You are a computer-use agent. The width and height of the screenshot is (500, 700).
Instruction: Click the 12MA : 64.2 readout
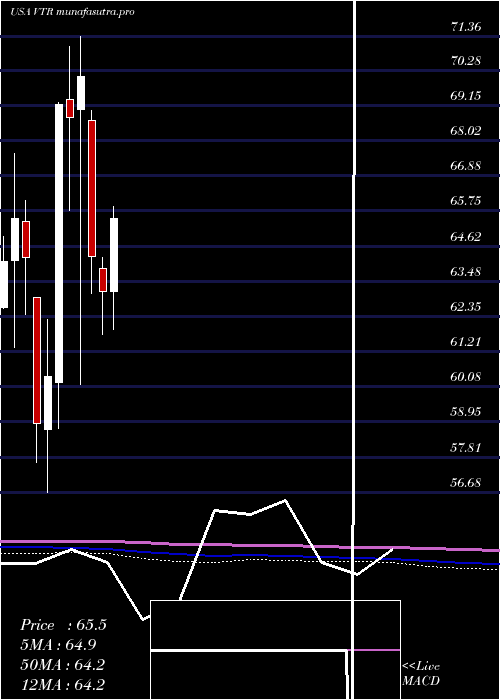pyautogui.click(x=62, y=685)
